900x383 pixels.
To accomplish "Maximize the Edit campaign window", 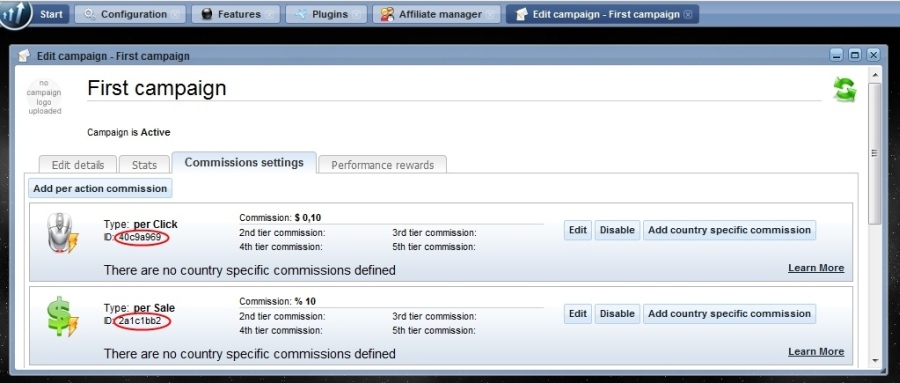I will pyautogui.click(x=855, y=55).
